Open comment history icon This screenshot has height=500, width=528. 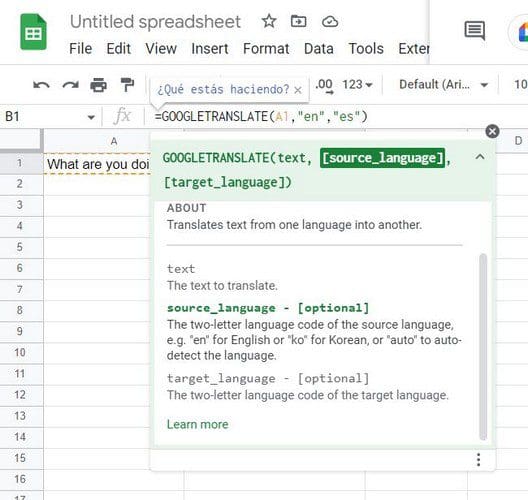point(475,30)
